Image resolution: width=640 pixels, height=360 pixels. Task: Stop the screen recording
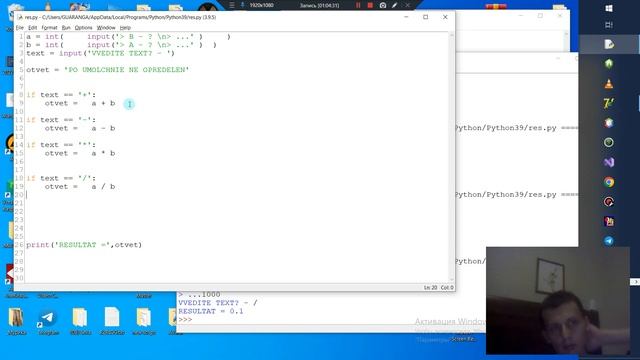[x=370, y=5]
